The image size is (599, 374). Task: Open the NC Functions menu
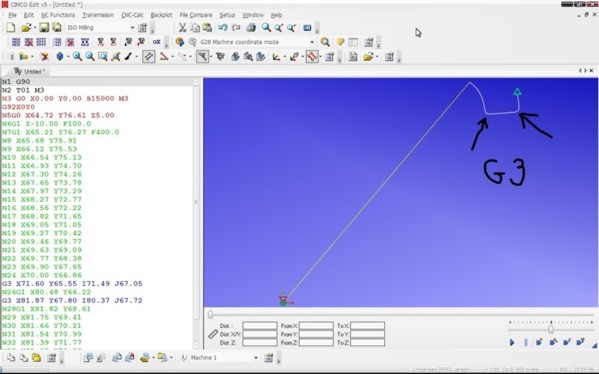click(x=58, y=15)
